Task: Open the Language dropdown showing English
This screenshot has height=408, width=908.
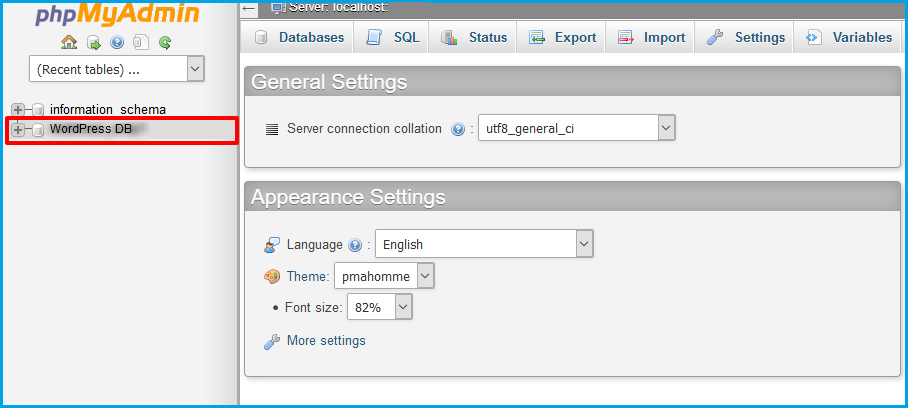Action: [x=484, y=244]
